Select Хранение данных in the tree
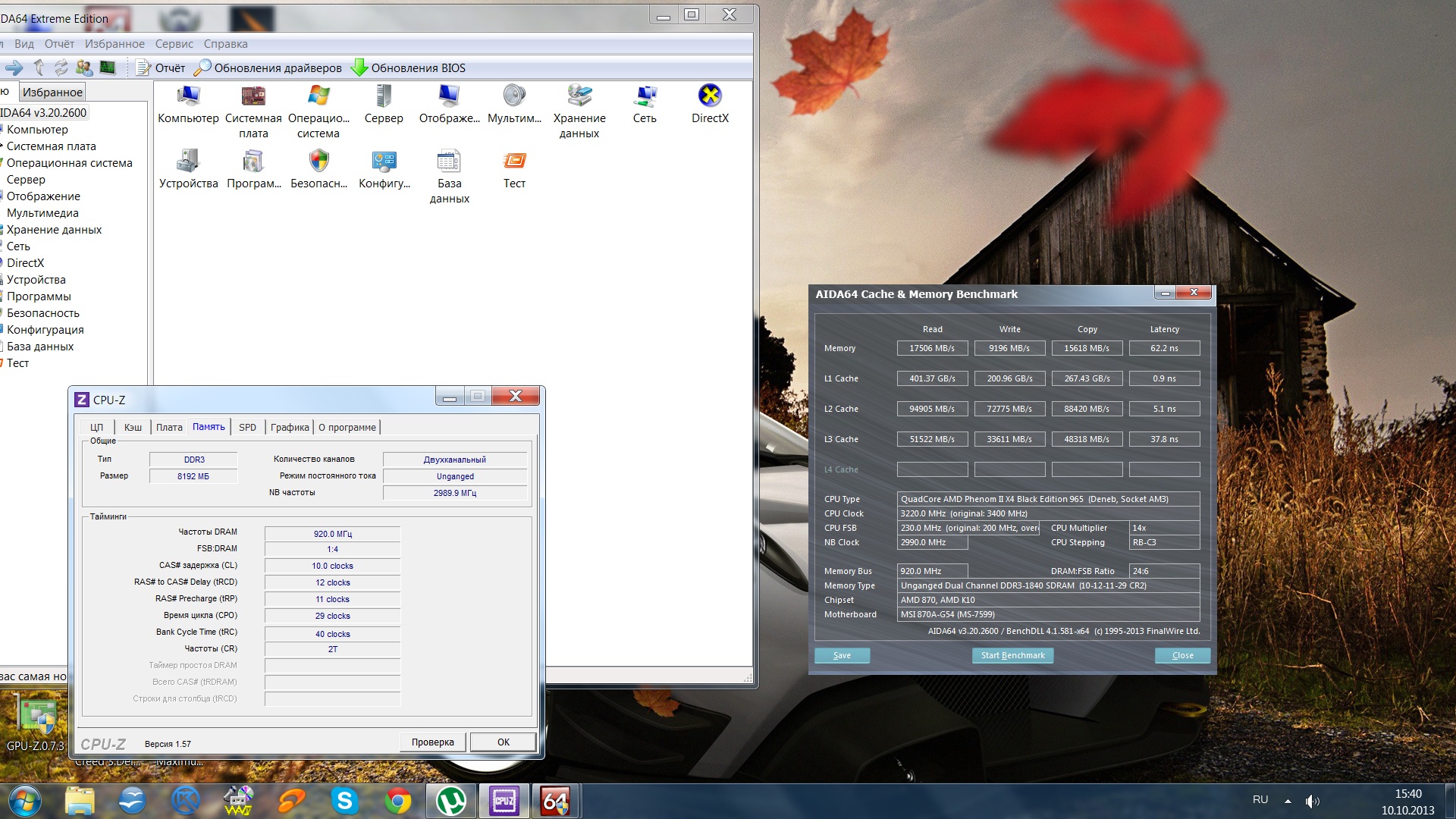This screenshot has height=819, width=1456. 54,230
